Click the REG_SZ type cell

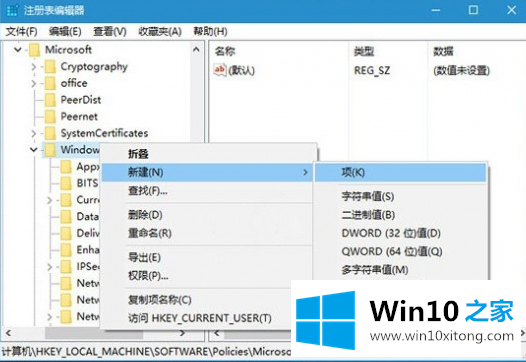(x=372, y=70)
